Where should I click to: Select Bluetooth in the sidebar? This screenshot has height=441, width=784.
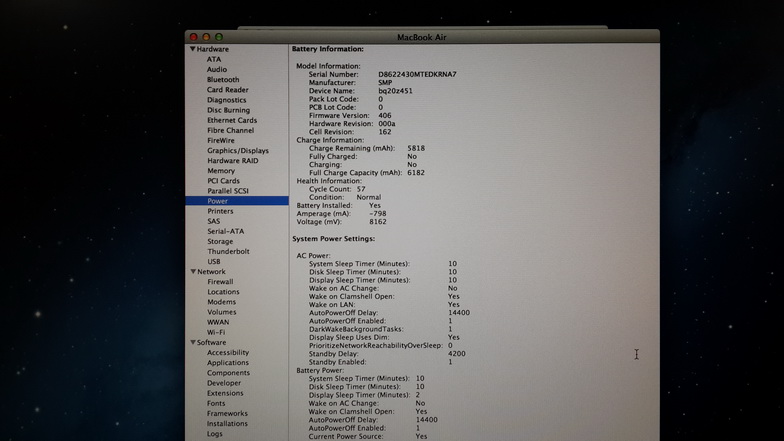point(223,80)
